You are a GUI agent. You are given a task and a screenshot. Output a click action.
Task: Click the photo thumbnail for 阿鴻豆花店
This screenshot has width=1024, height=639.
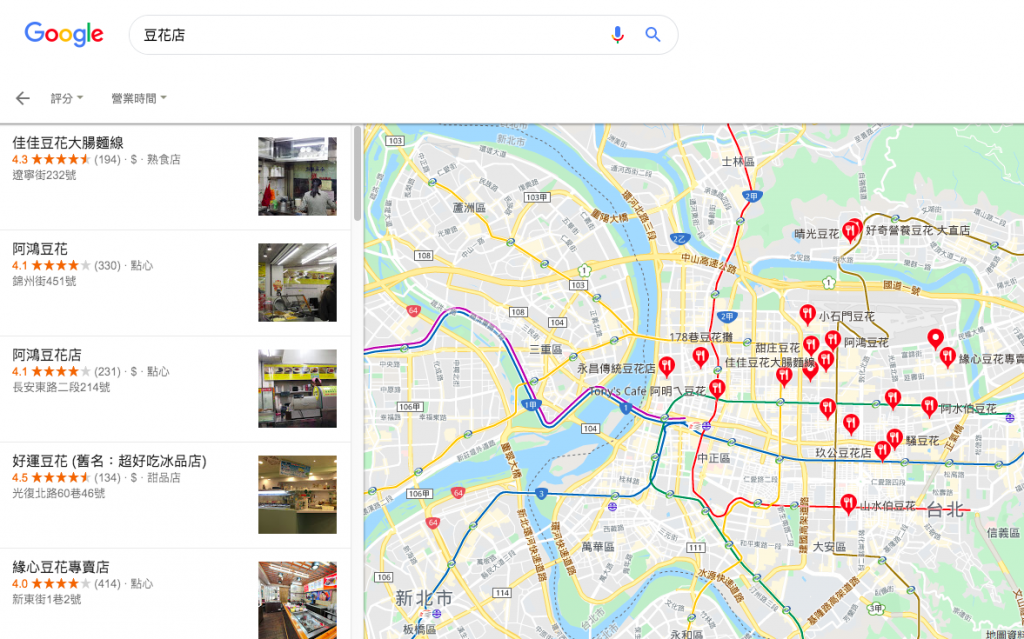coord(297,388)
